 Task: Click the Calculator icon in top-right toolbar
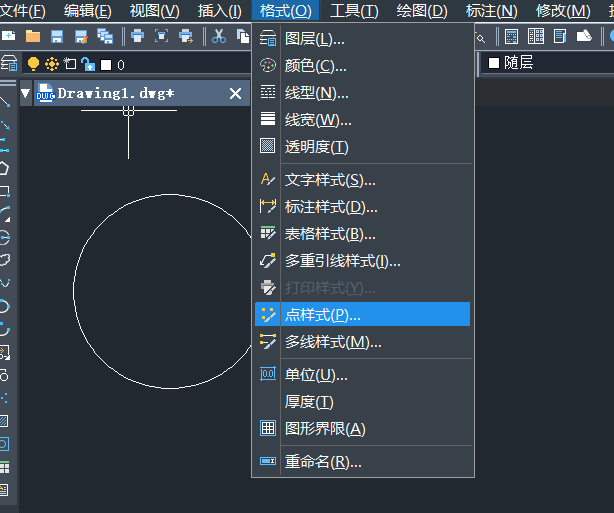pyautogui.click(x=511, y=36)
